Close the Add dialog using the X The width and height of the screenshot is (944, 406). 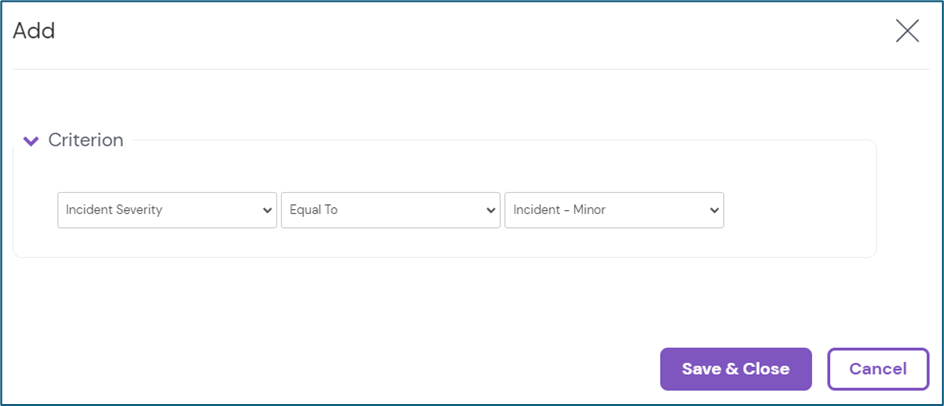pyautogui.click(x=907, y=31)
